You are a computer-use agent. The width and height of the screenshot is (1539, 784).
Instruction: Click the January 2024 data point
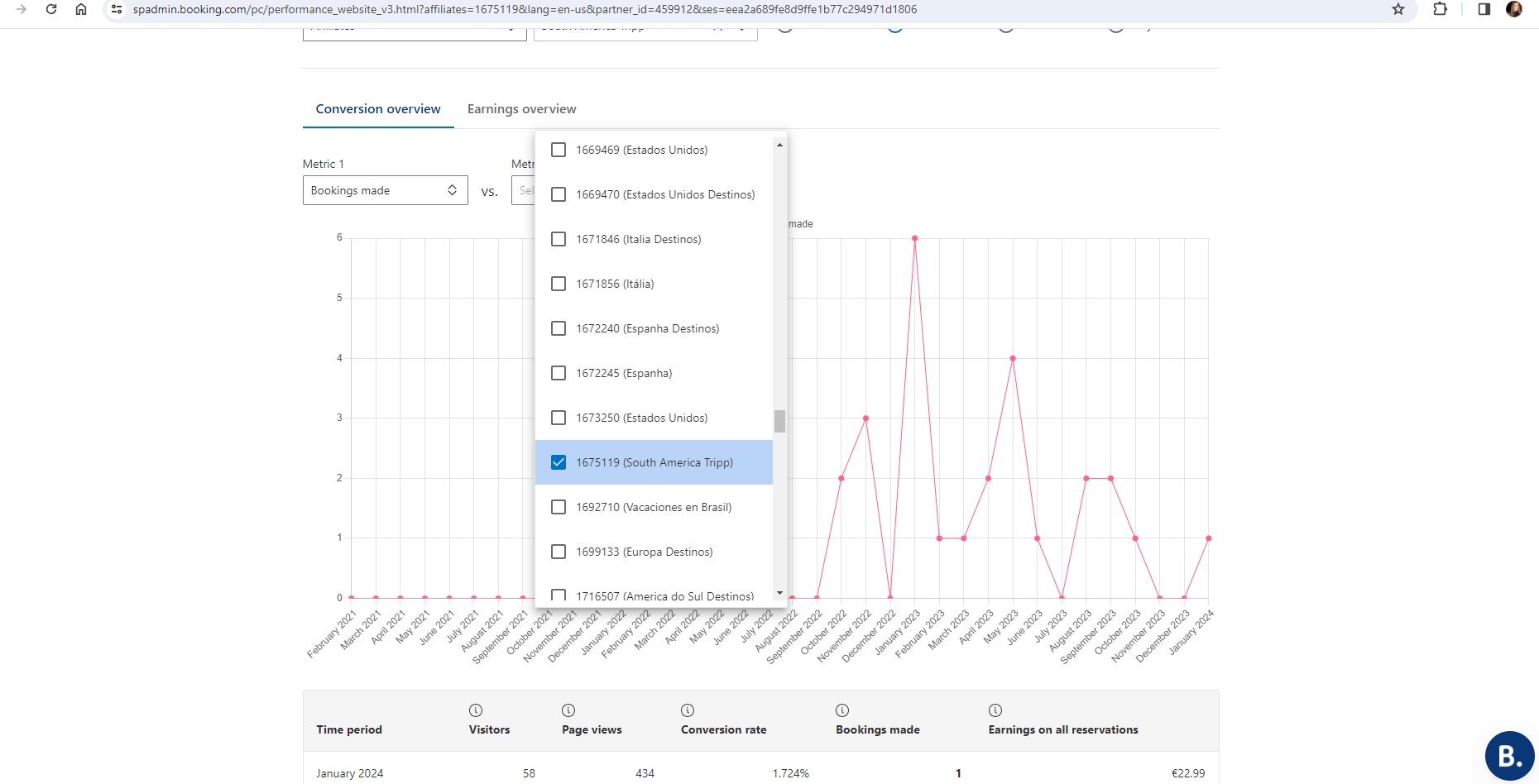(1209, 538)
